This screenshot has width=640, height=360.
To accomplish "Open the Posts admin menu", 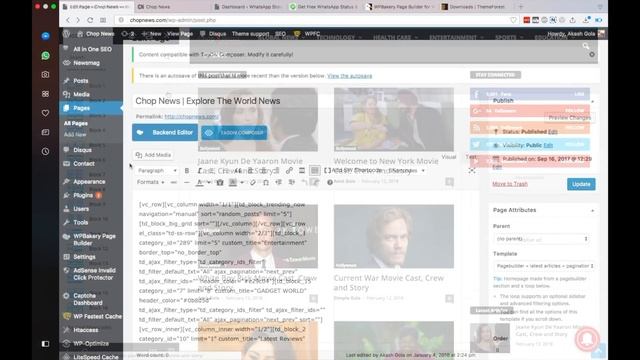I will pyautogui.click(x=80, y=81).
